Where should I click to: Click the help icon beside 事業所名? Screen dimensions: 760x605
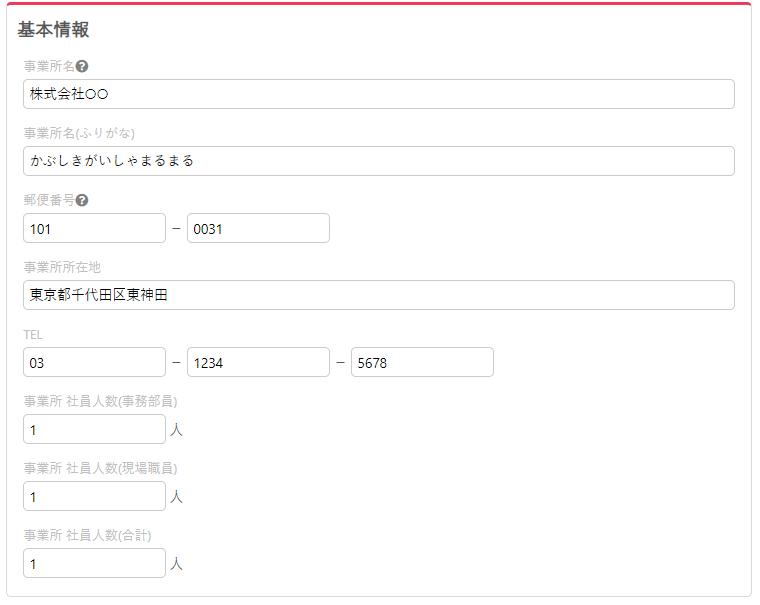point(82,66)
